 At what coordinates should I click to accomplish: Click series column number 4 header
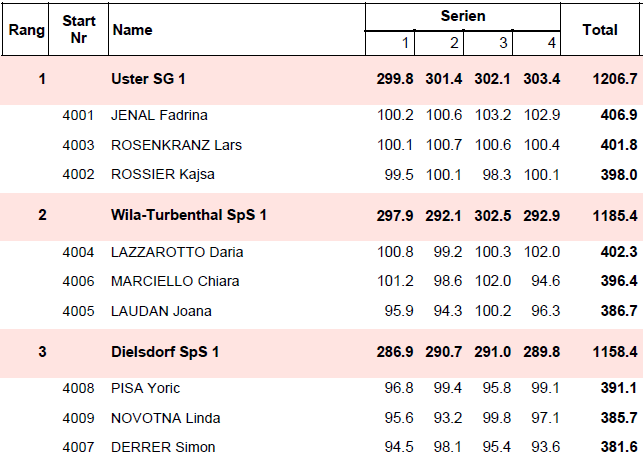pyautogui.click(x=537, y=43)
